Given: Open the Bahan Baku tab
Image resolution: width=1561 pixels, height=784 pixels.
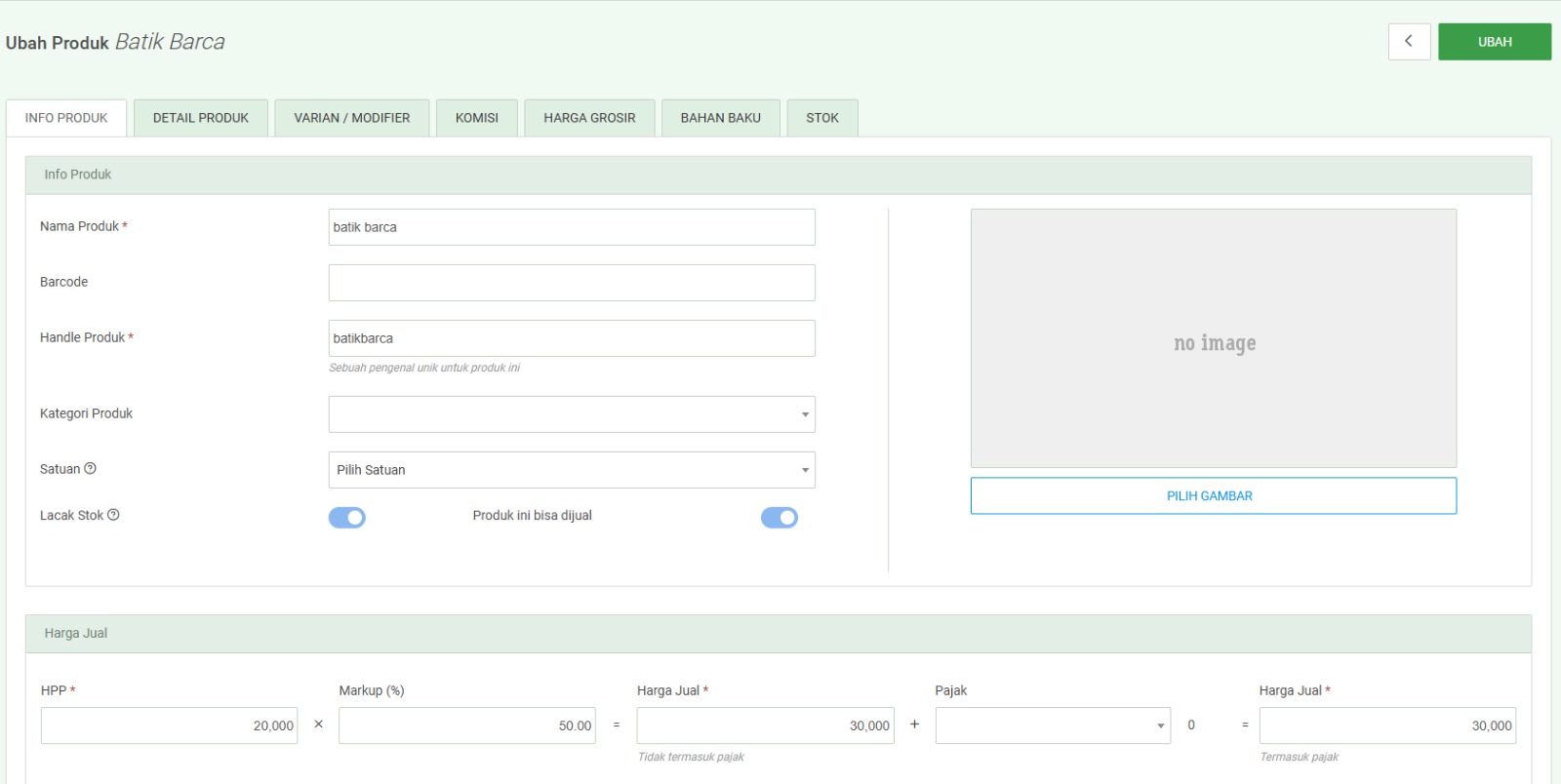Looking at the screenshot, I should coord(720,118).
